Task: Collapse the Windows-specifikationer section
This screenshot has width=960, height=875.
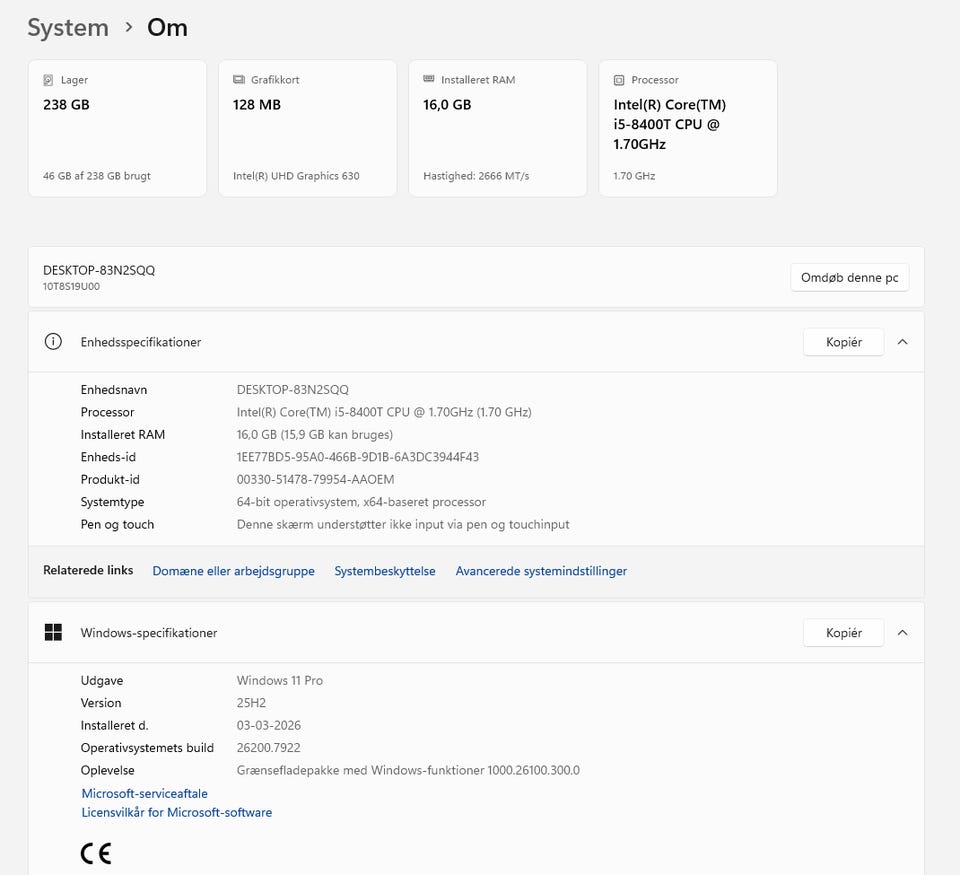Action: click(x=903, y=633)
